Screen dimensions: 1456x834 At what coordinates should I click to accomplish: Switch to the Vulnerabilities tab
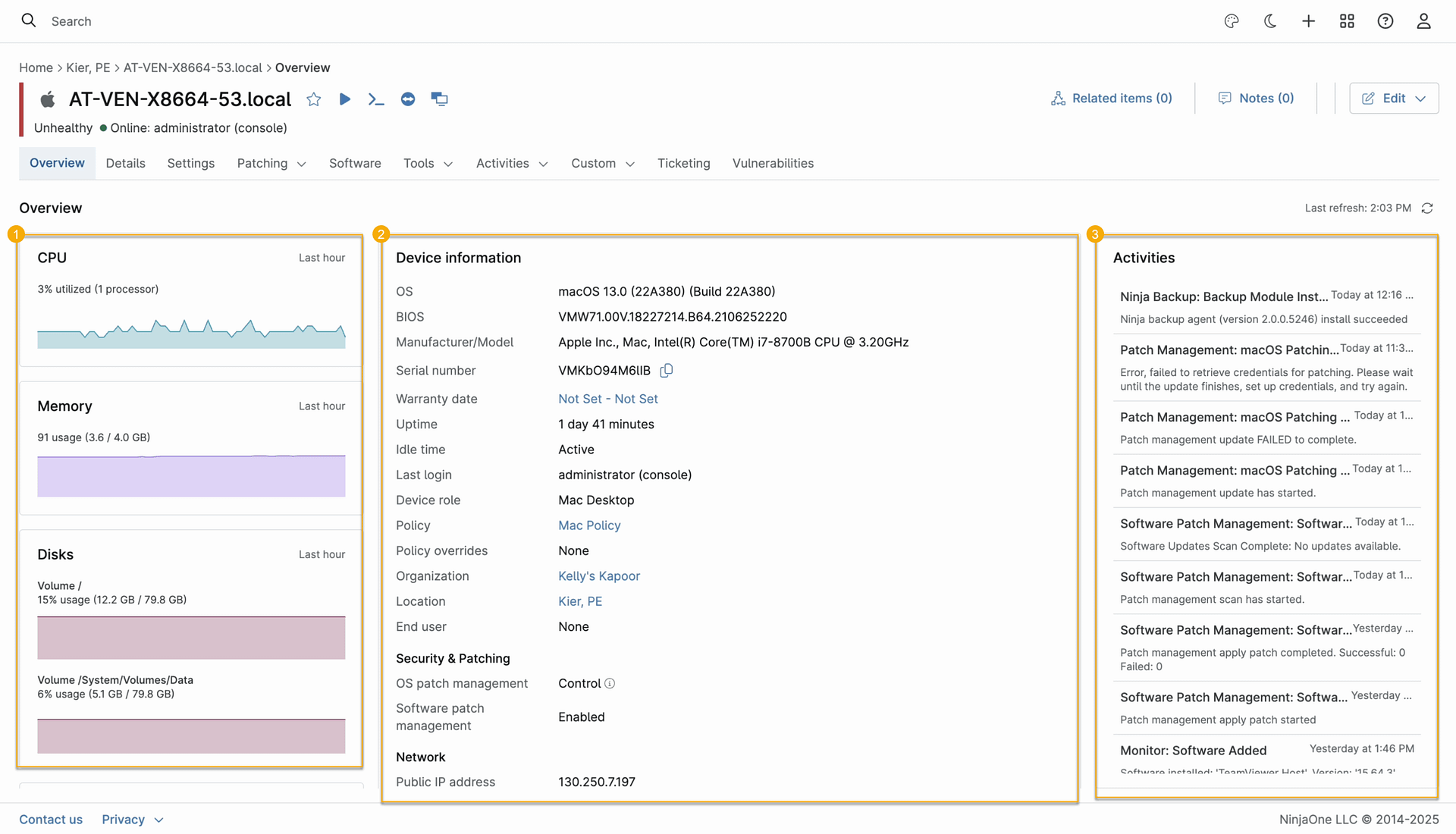tap(773, 164)
